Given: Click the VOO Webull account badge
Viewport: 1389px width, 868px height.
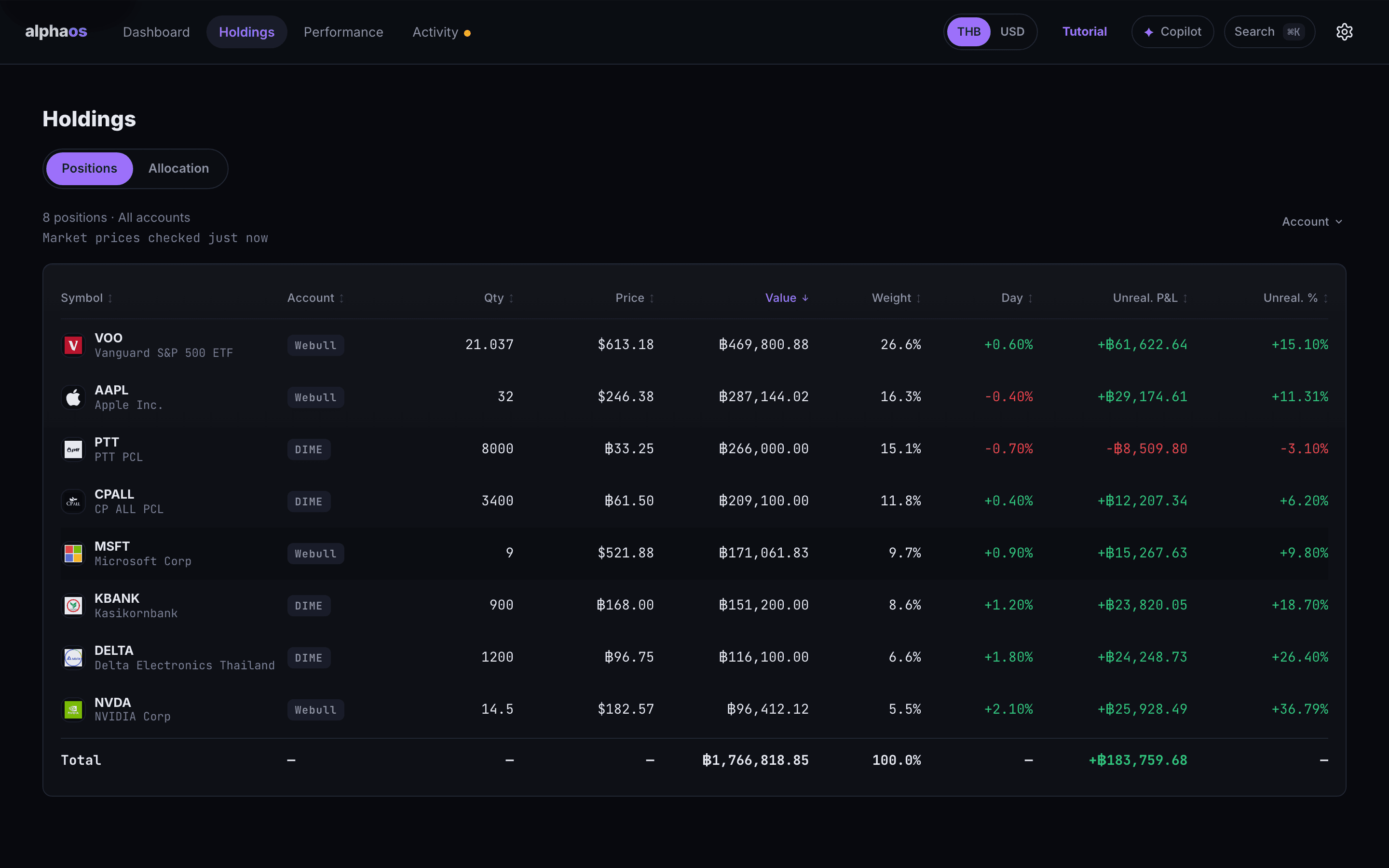Looking at the screenshot, I should 316,346.
